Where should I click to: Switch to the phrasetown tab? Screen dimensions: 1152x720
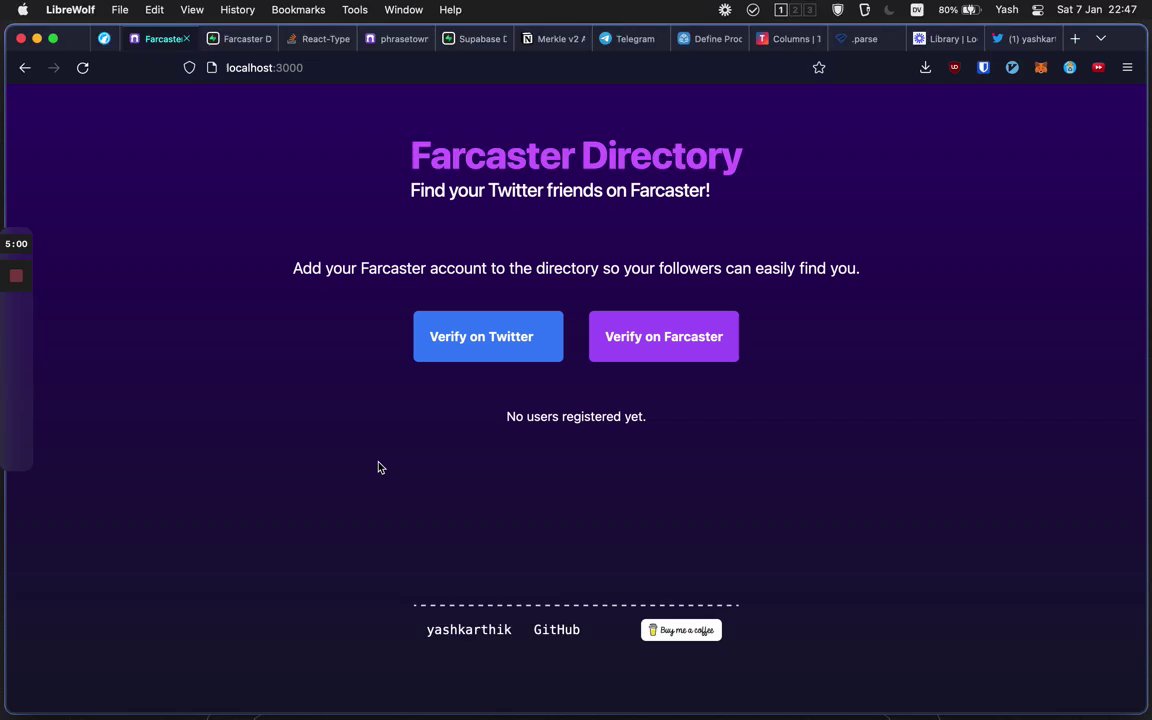click(x=397, y=38)
